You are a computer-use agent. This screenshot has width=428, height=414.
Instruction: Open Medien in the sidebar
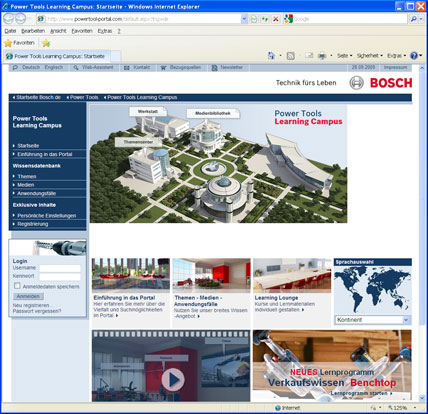[26, 185]
